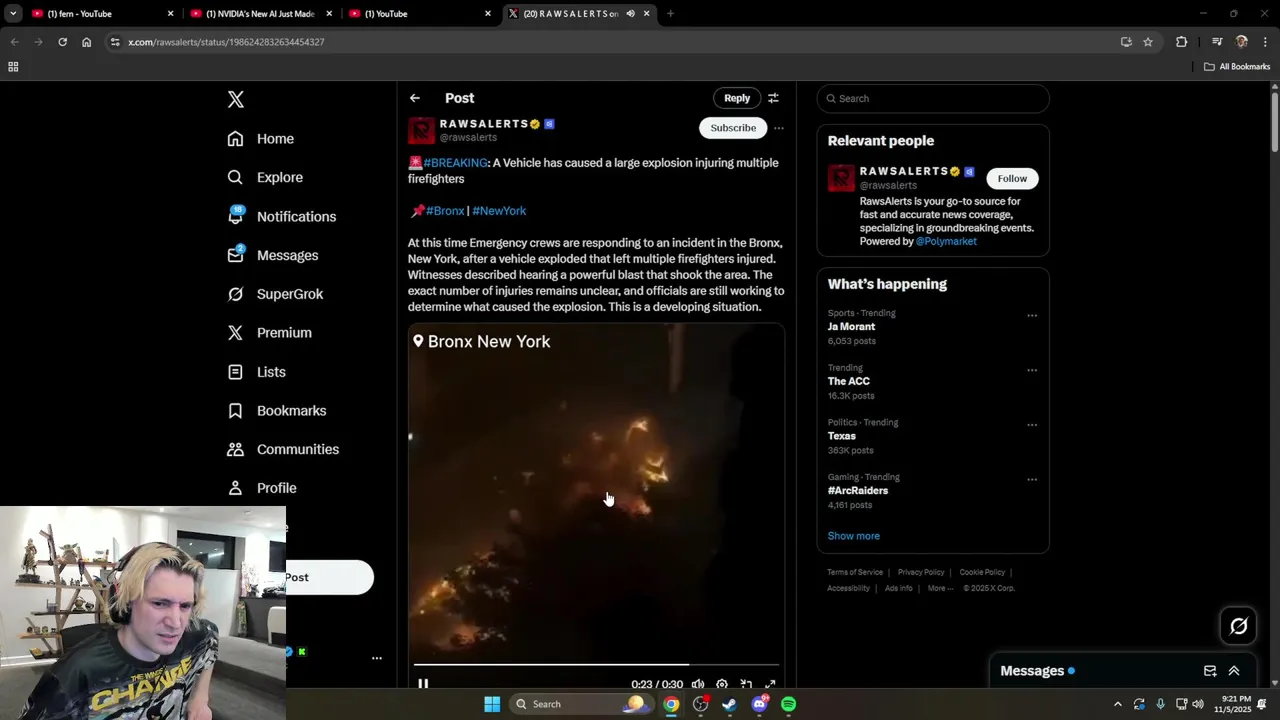Open Steam from the taskbar
Screen dimensions: 1280x720
(730, 704)
